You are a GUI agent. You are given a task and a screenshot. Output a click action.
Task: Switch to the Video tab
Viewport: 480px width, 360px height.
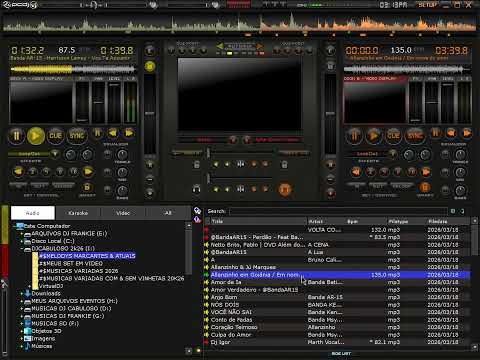point(123,213)
